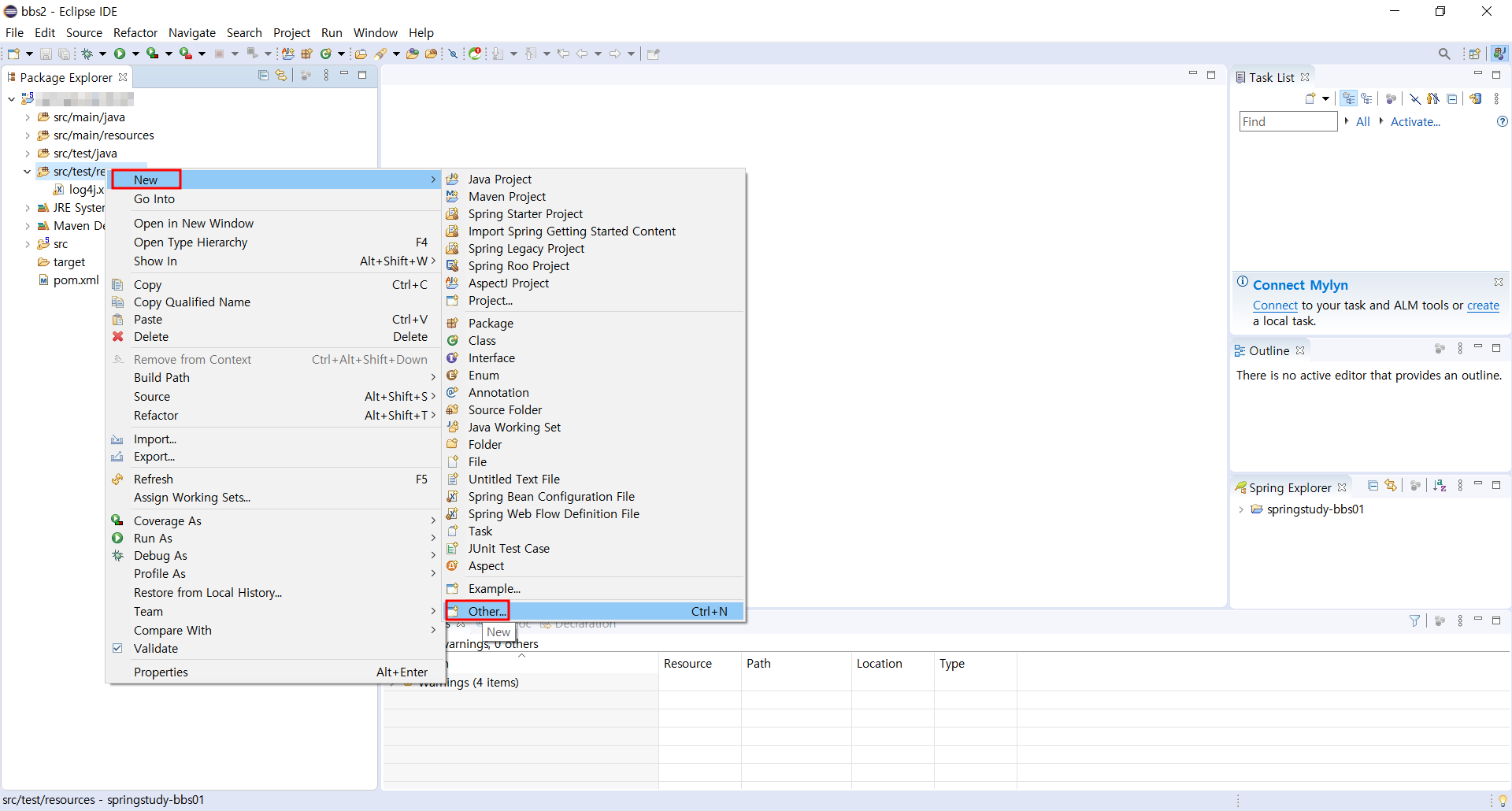Click the New Java Class toolbar icon
This screenshot has height=811, width=1512.
pos(325,54)
